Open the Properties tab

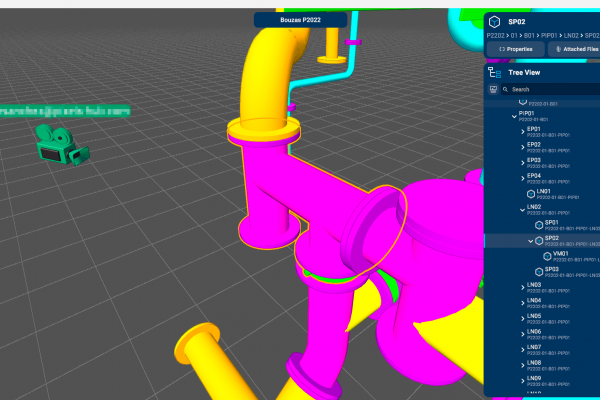[x=515, y=48]
